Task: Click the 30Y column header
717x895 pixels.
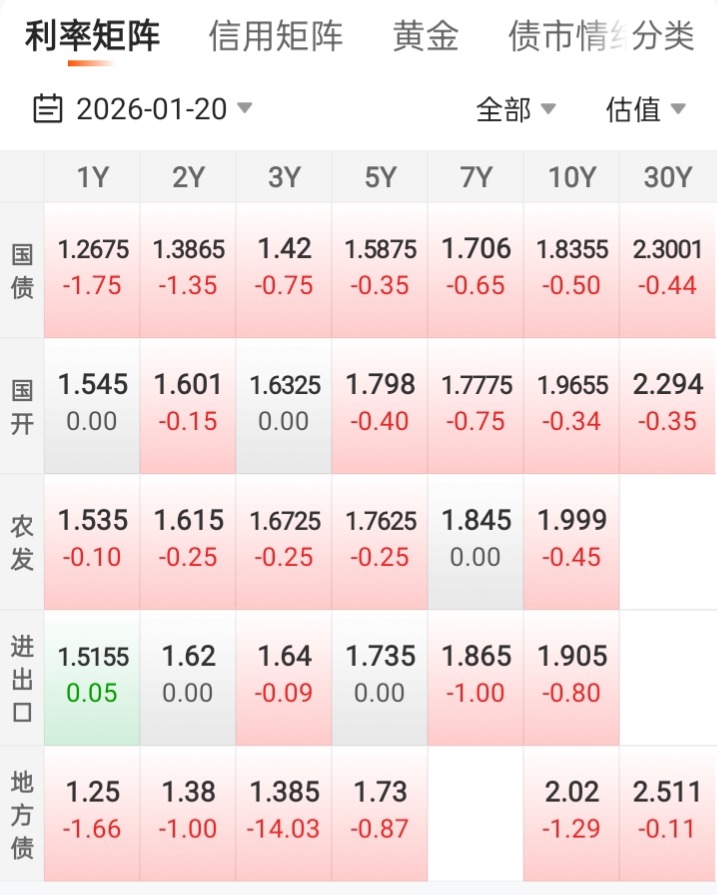Action: click(668, 178)
